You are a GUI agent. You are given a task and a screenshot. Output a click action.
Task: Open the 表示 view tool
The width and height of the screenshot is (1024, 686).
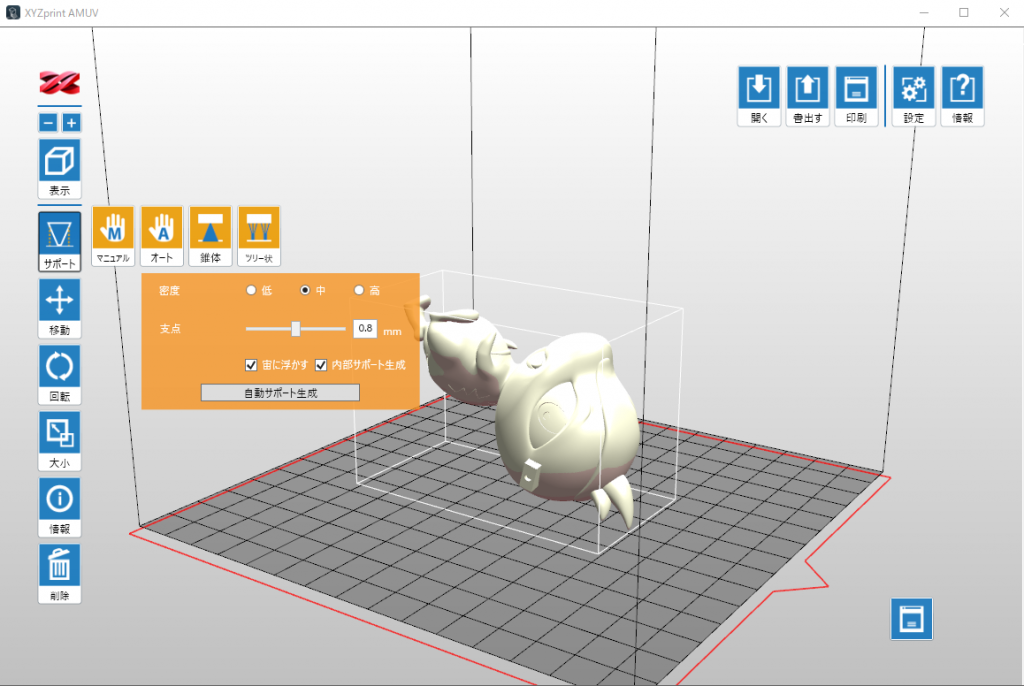[59, 169]
